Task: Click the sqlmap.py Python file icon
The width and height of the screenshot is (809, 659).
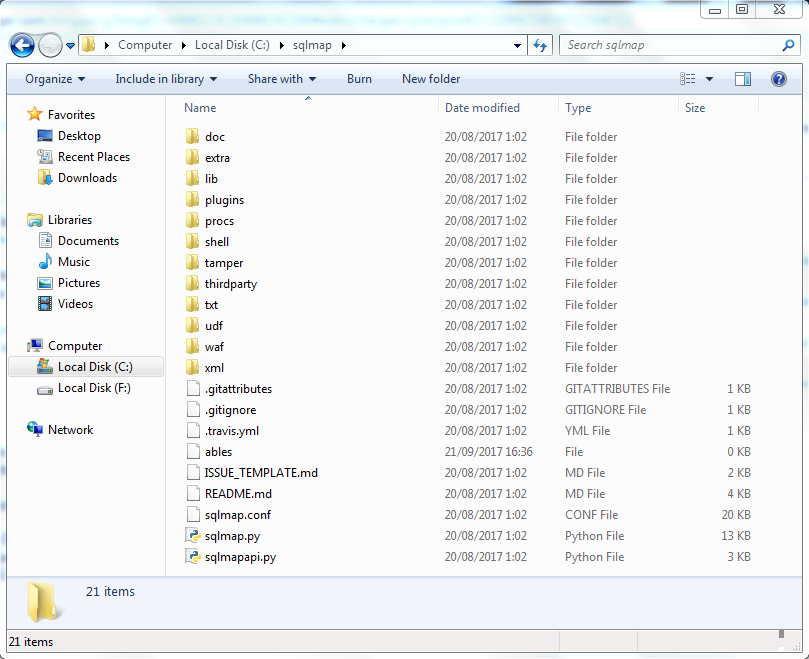Action: [x=194, y=535]
